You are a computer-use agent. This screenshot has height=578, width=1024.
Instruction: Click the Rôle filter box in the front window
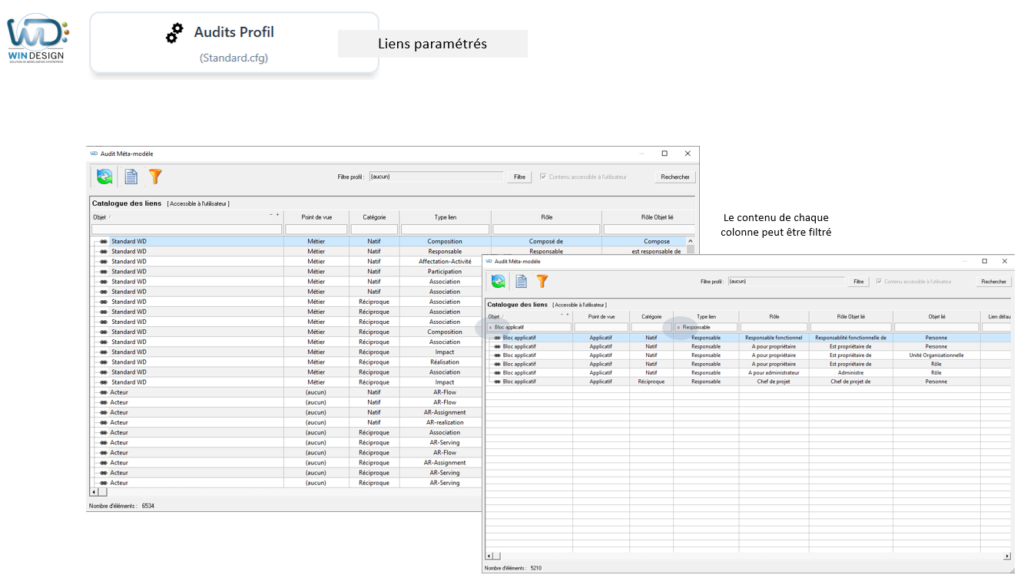tap(774, 327)
